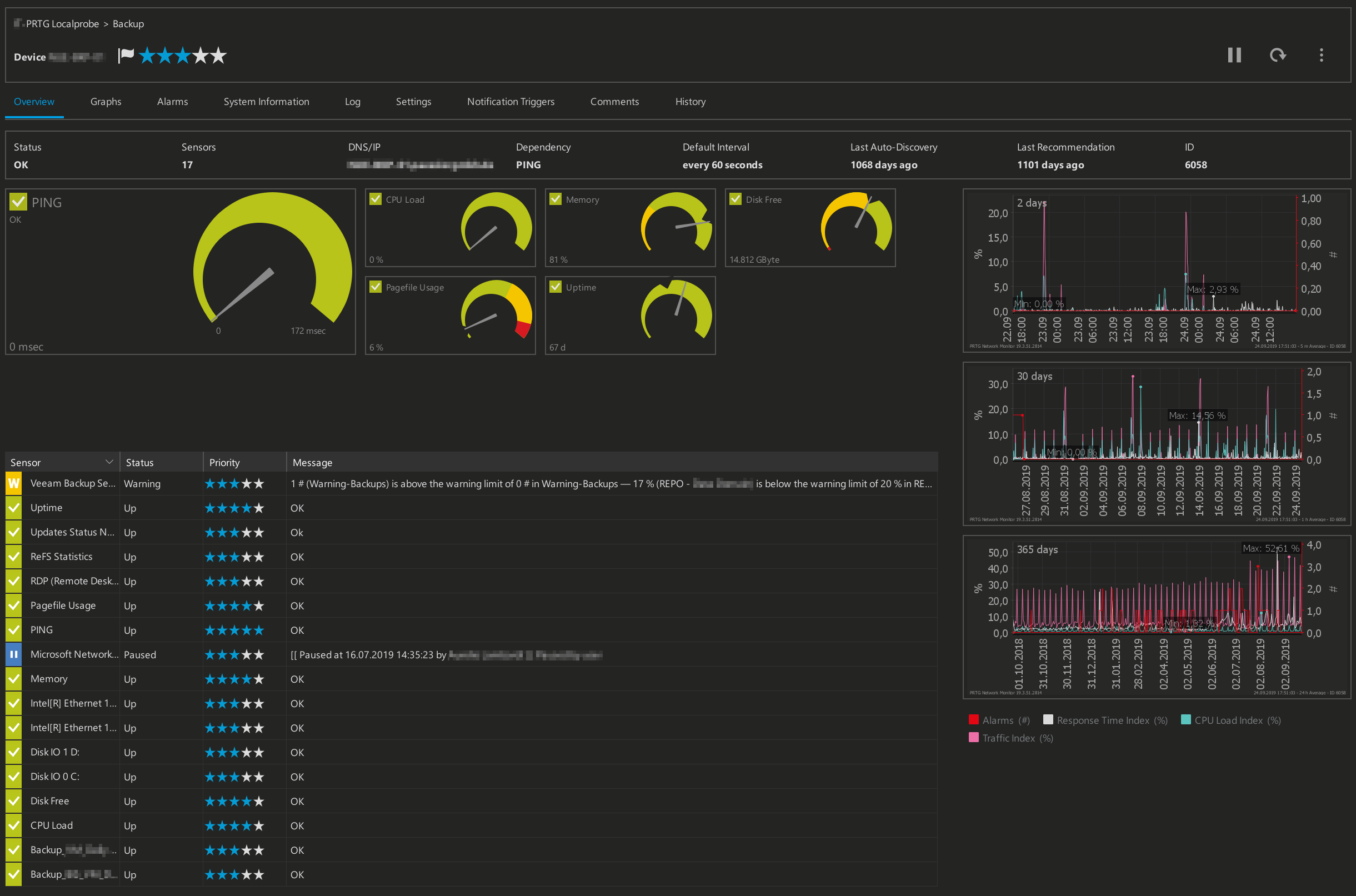Viewport: 1356px width, 896px height.
Task: Open the Disk IO 1 D: sensor
Action: (55, 752)
